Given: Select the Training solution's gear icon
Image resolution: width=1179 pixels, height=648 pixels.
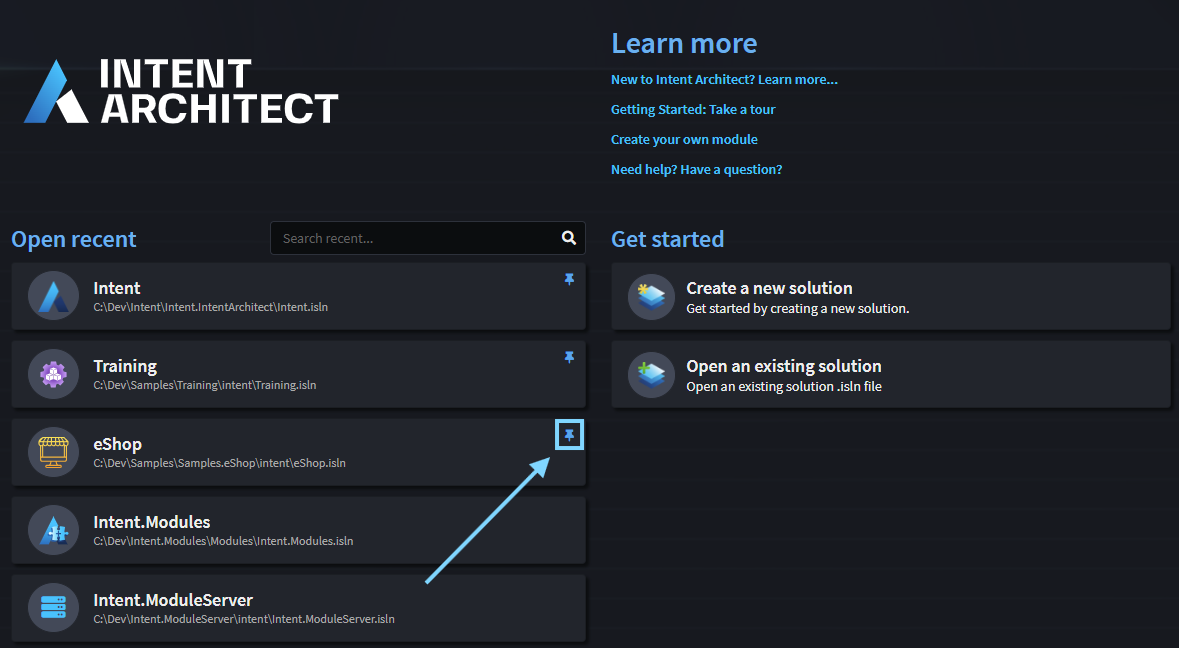Looking at the screenshot, I should coord(52,374).
